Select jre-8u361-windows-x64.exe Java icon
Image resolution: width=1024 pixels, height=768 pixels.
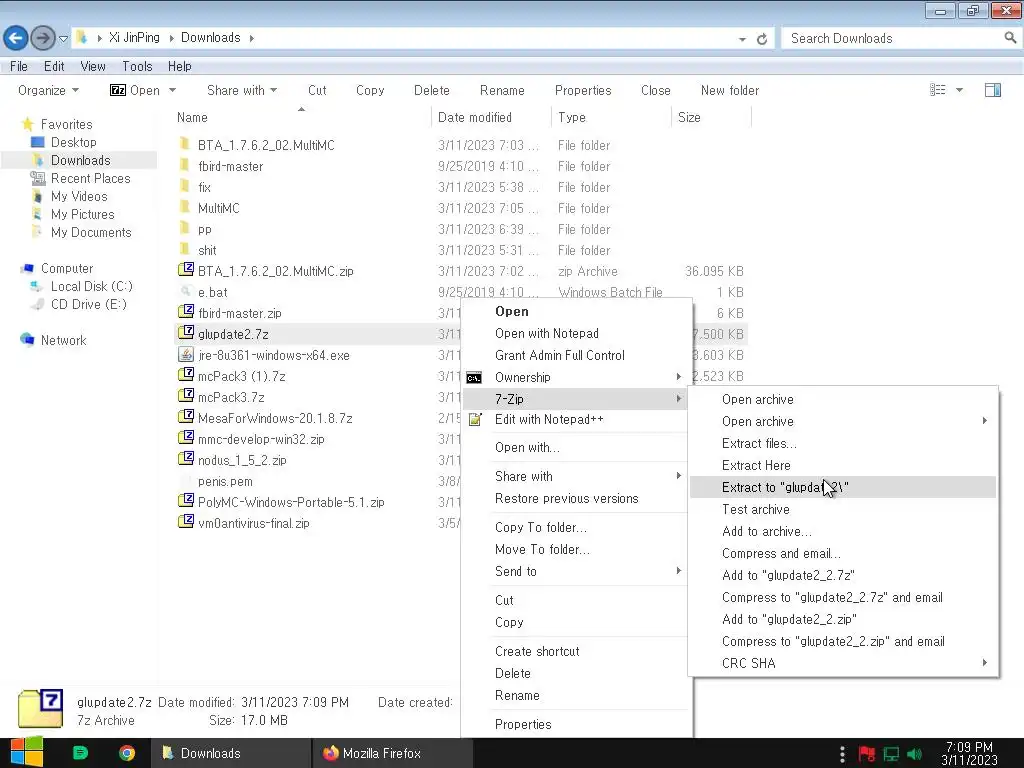pos(186,354)
